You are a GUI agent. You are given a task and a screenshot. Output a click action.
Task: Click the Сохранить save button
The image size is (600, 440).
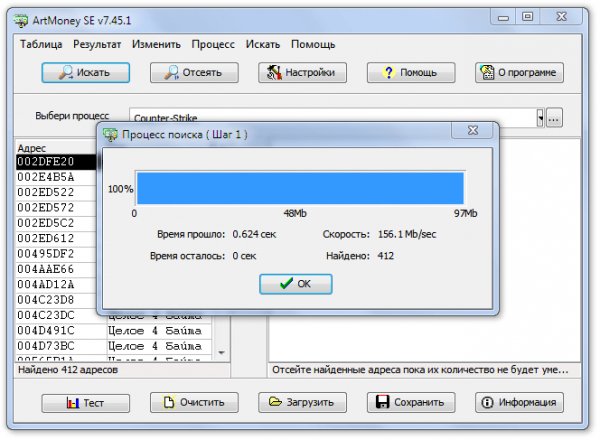point(411,403)
